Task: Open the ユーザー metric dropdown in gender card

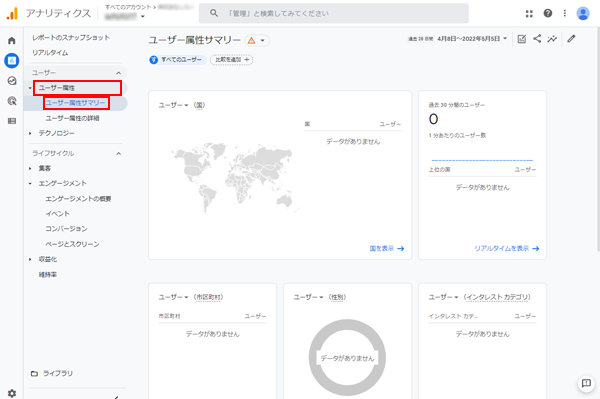Action: pos(308,297)
